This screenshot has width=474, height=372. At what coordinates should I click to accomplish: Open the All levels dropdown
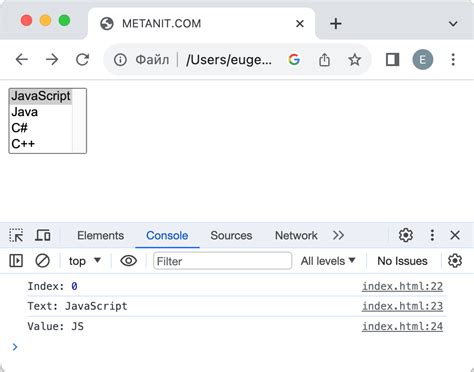[328, 261]
